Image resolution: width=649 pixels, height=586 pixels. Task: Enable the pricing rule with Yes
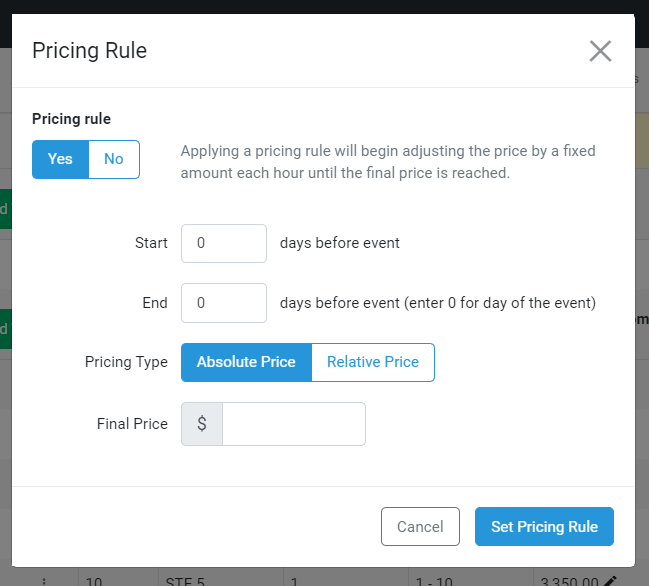pyautogui.click(x=60, y=159)
